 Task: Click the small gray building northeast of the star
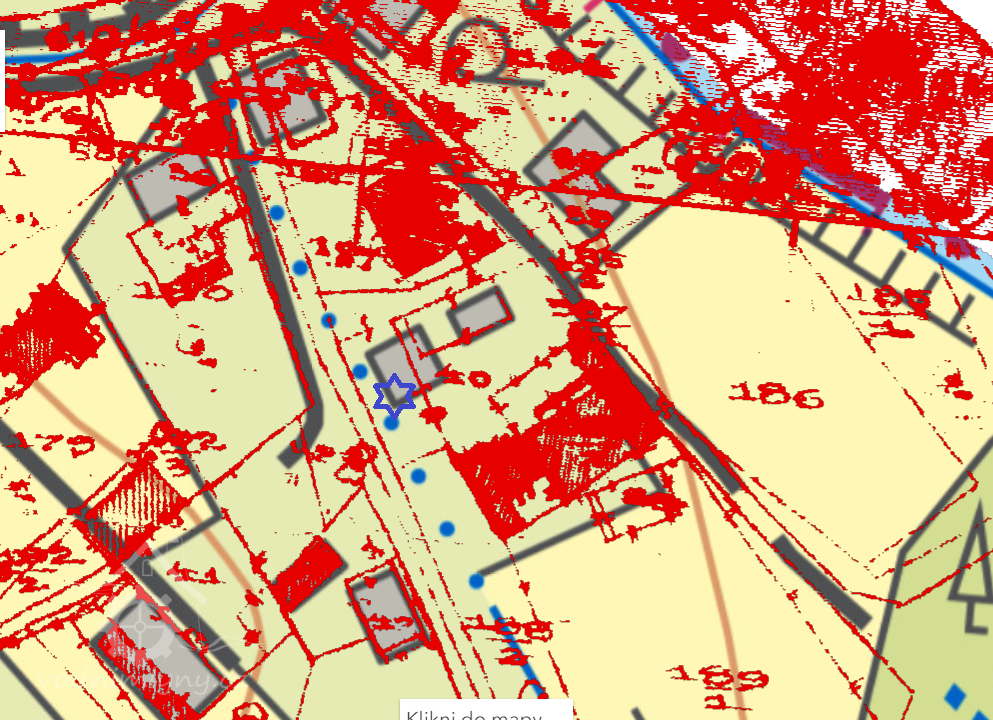479,313
